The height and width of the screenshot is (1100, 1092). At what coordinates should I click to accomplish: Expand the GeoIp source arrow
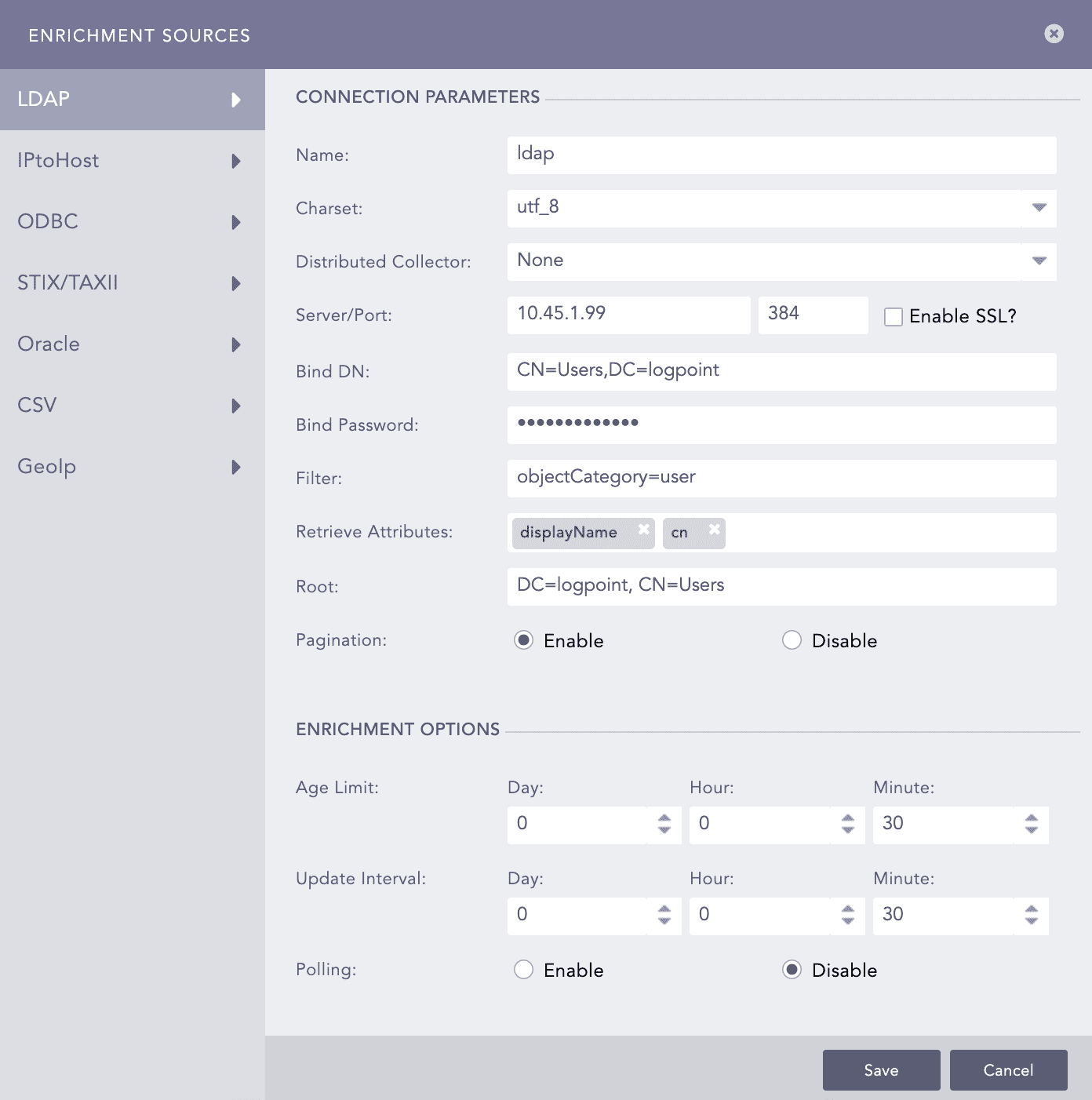(x=236, y=467)
